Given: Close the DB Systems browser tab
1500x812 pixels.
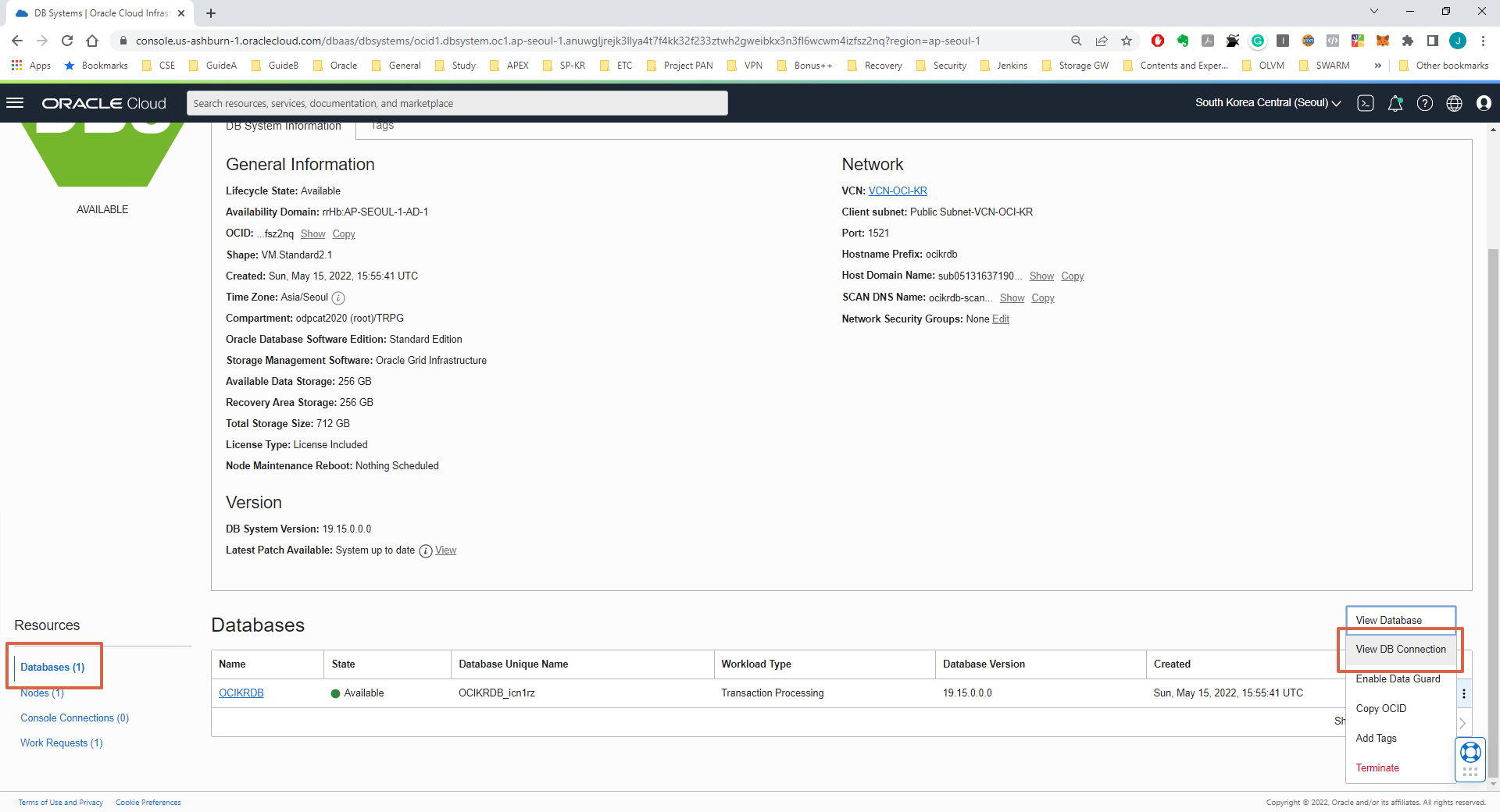Looking at the screenshot, I should point(181,13).
